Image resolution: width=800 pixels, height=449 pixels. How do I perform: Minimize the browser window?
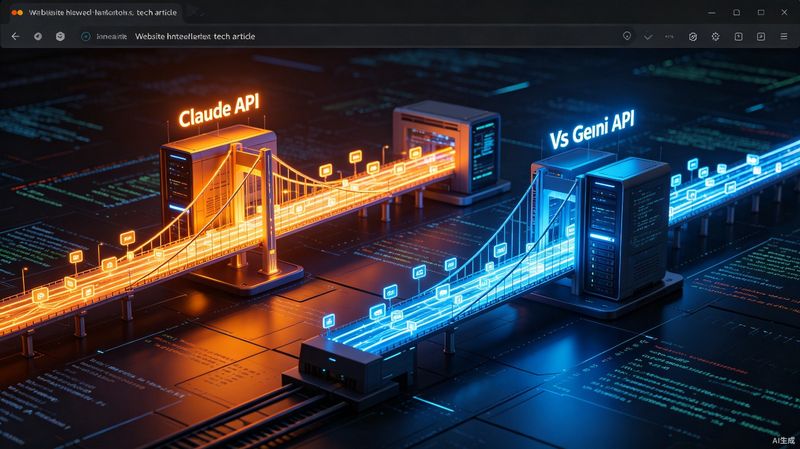click(712, 12)
